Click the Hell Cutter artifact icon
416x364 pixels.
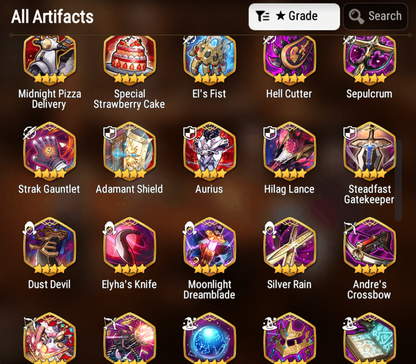click(x=289, y=59)
